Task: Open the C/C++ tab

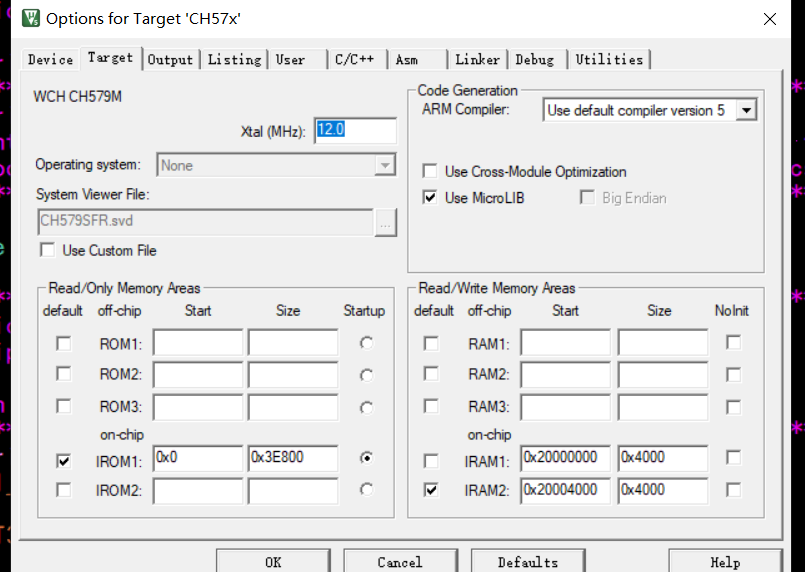Action: (354, 60)
